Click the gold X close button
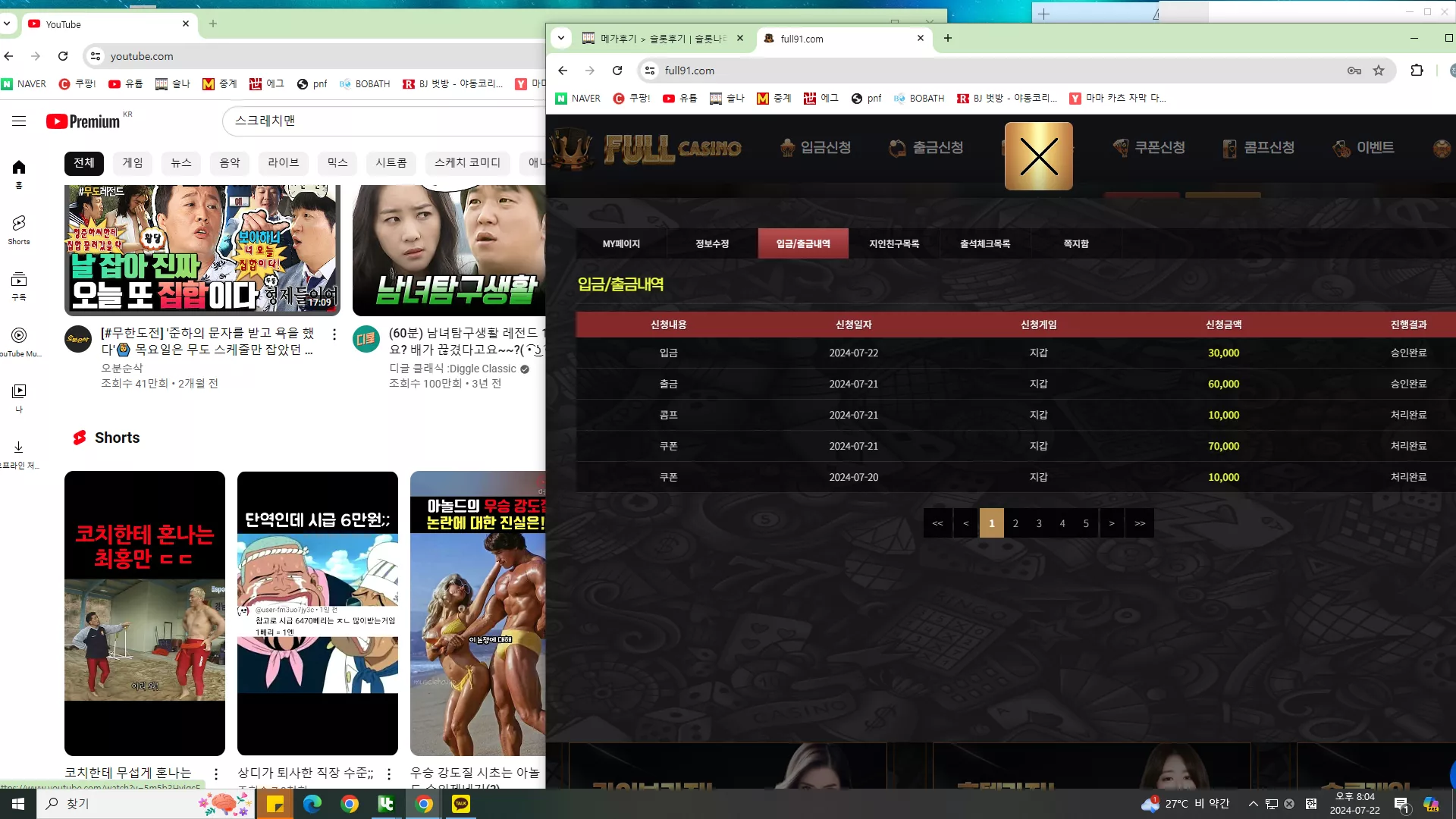 pyautogui.click(x=1039, y=156)
